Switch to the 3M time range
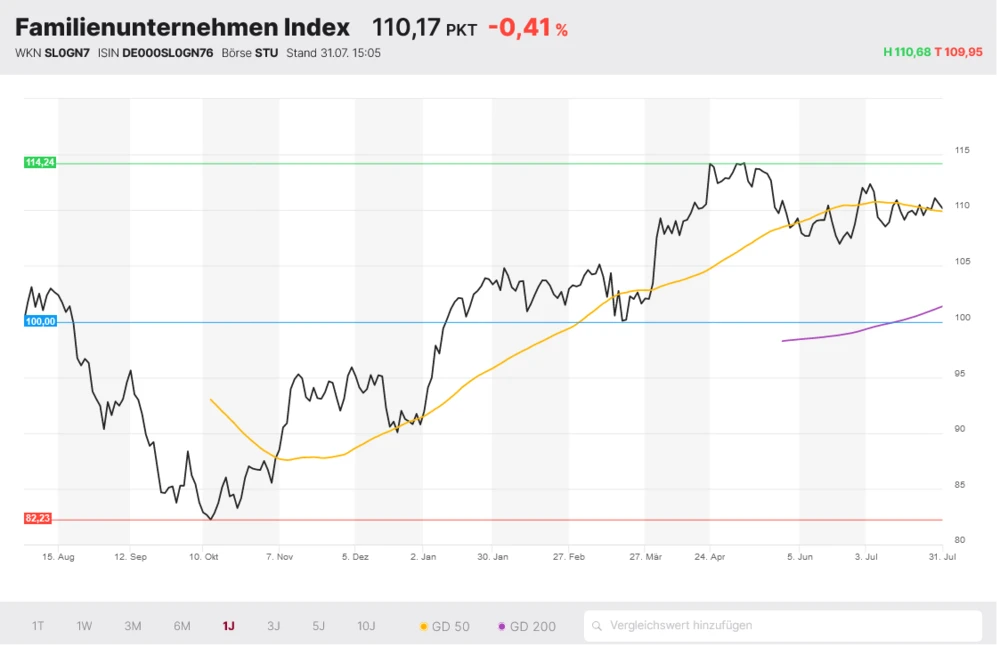Viewport: 1000px width, 647px height. 133,627
